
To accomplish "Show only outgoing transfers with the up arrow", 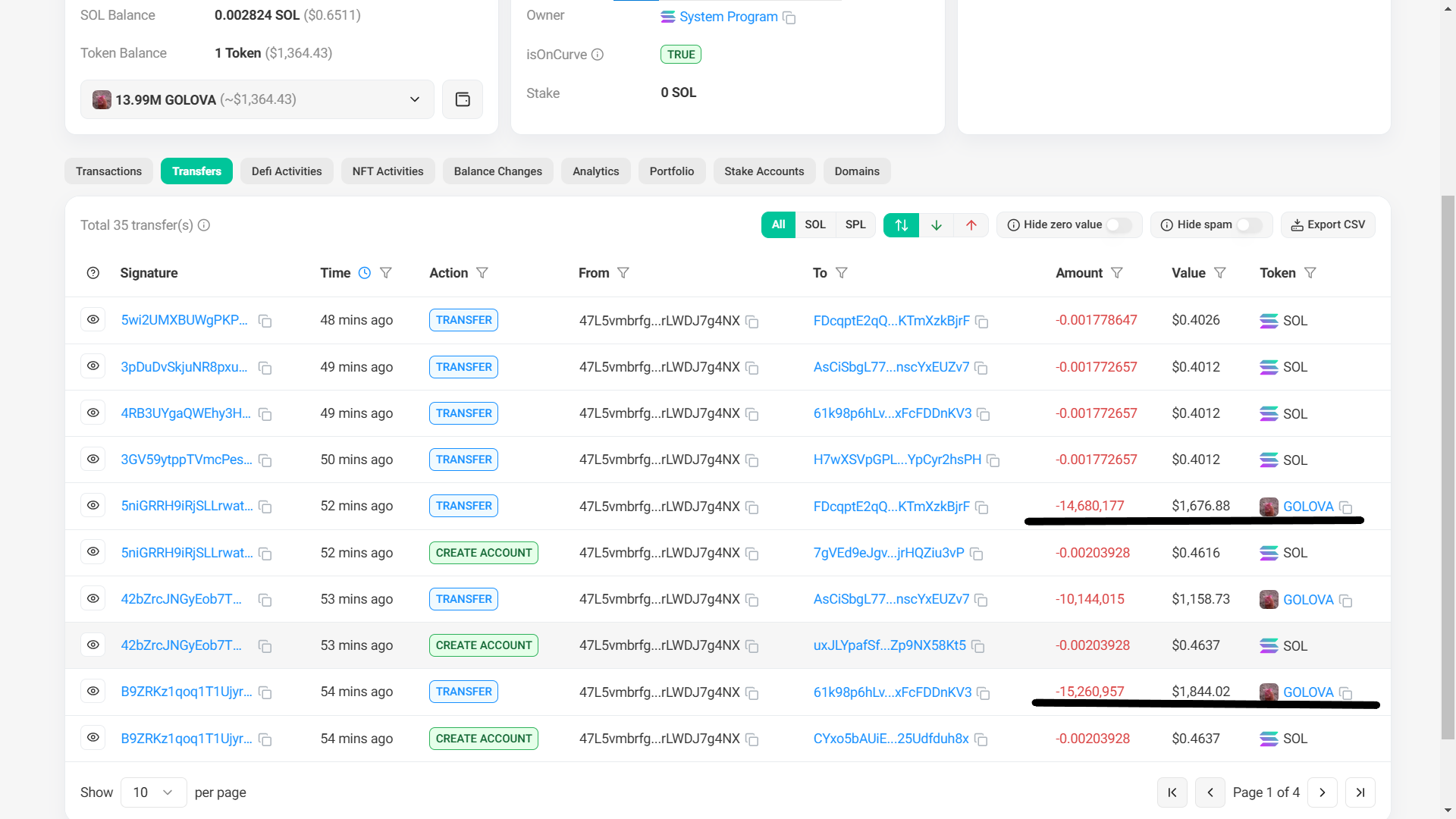I will pos(971,225).
